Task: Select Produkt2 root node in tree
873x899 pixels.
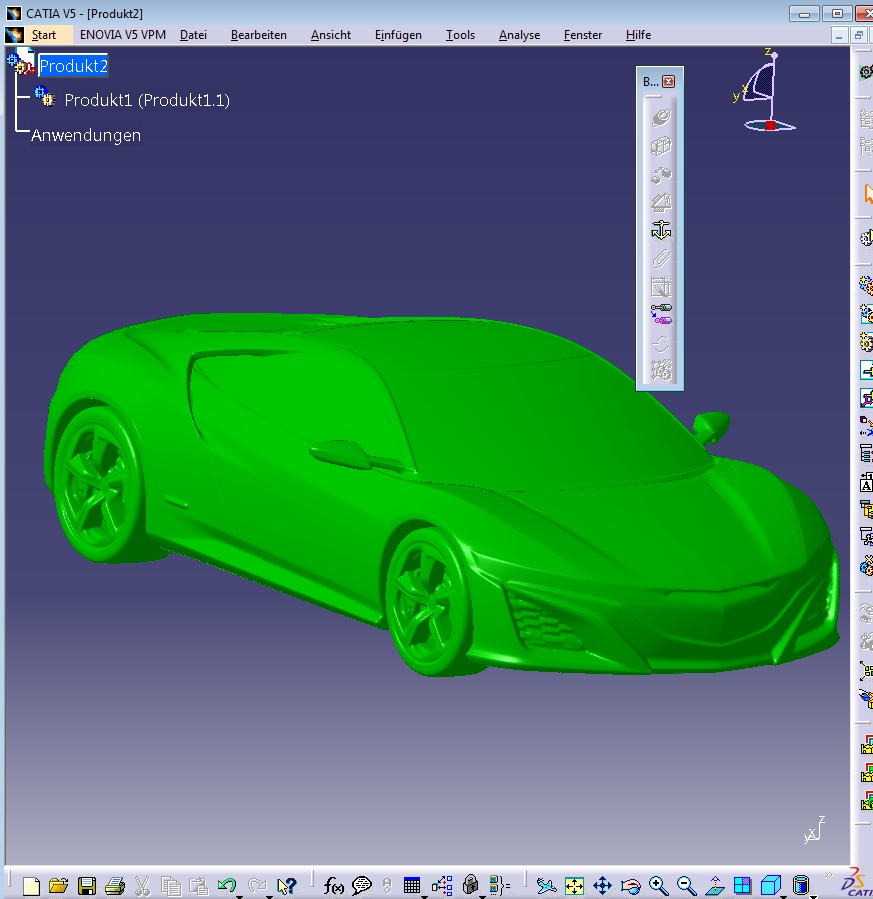Action: click(x=73, y=66)
